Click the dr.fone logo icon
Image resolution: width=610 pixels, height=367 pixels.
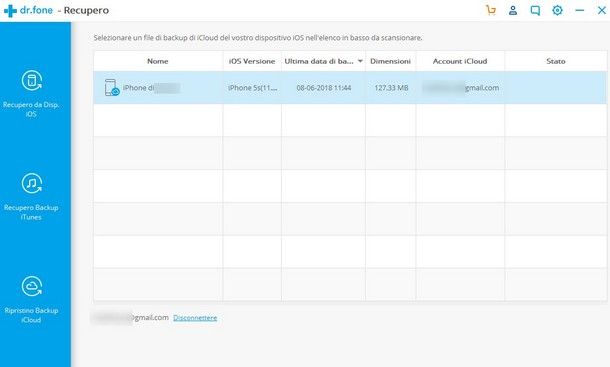coord(11,11)
